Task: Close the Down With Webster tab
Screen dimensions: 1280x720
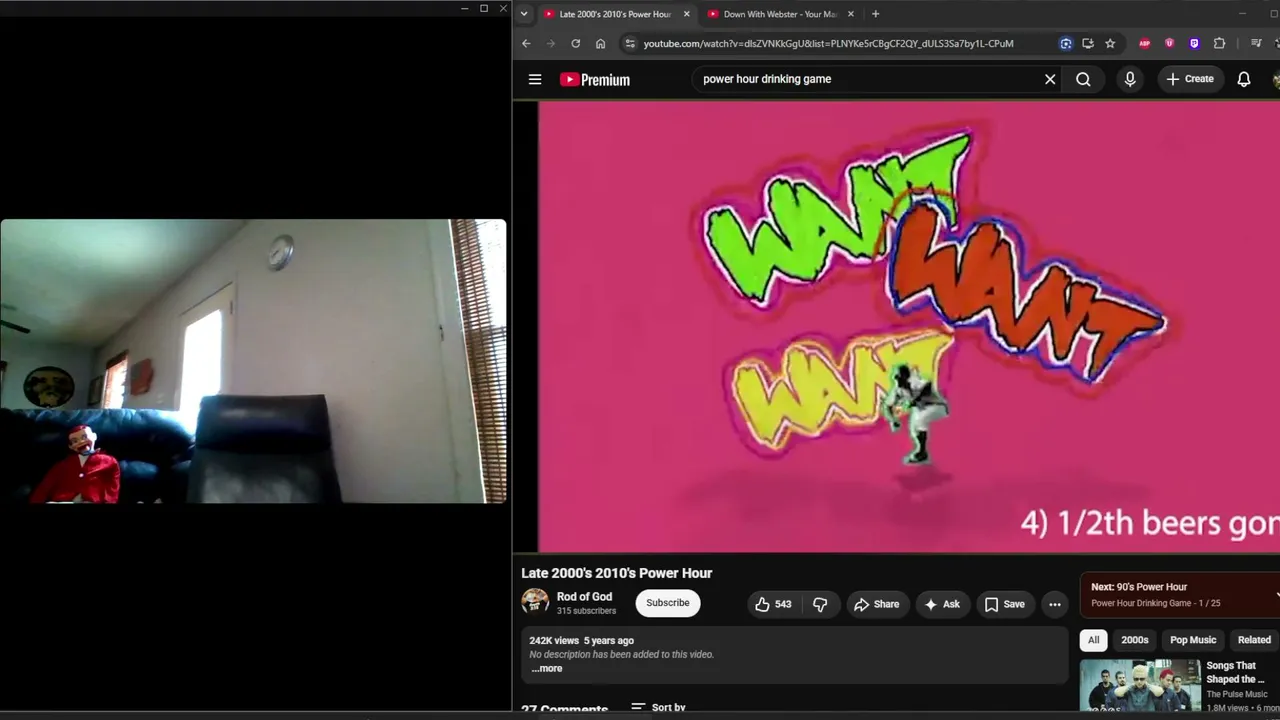Action: pyautogui.click(x=851, y=14)
